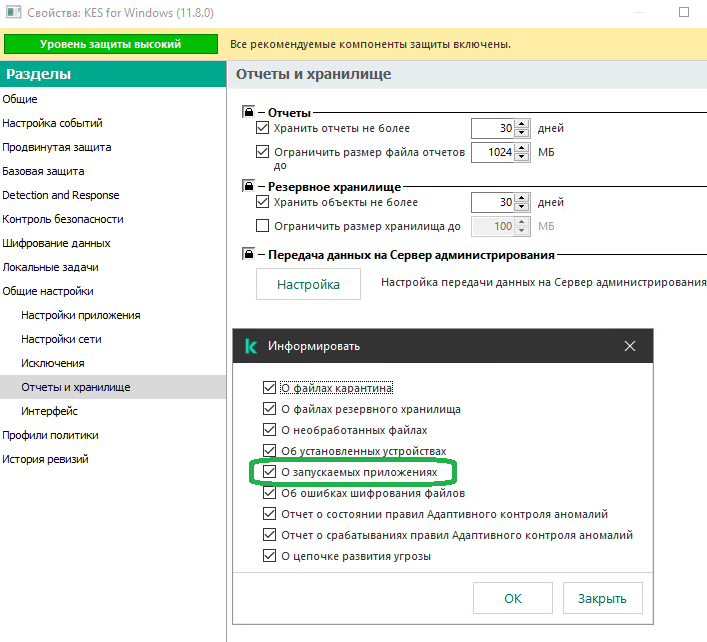Click the lock icon next to Отчеты

[248, 111]
